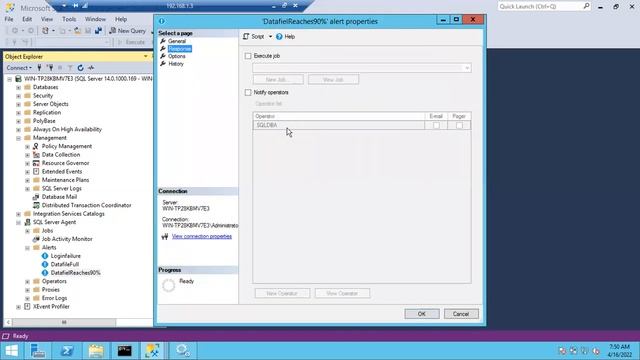The image size is (640, 360).
Task: Select the DatafileFull alert
Action: [x=64, y=264]
